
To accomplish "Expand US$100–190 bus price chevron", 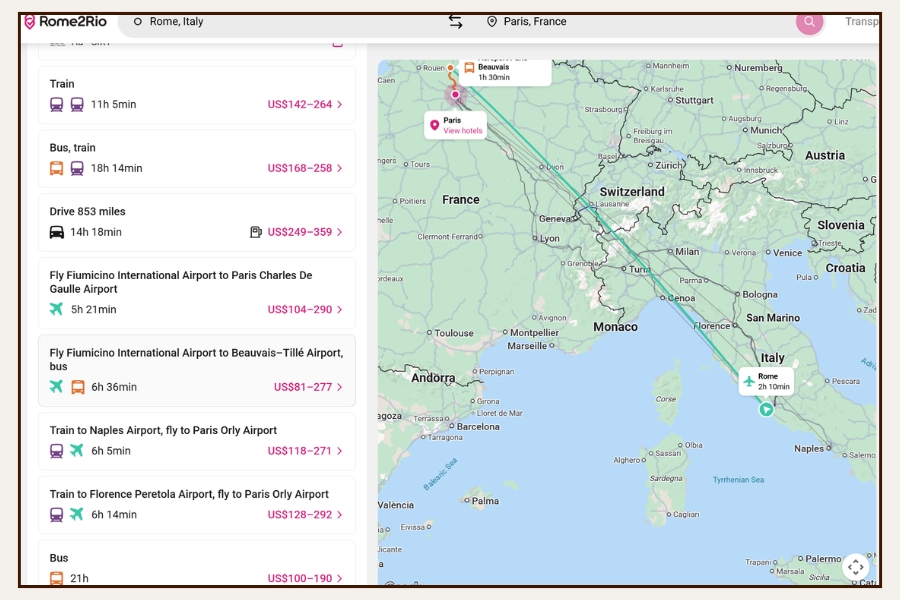I will [x=340, y=578].
